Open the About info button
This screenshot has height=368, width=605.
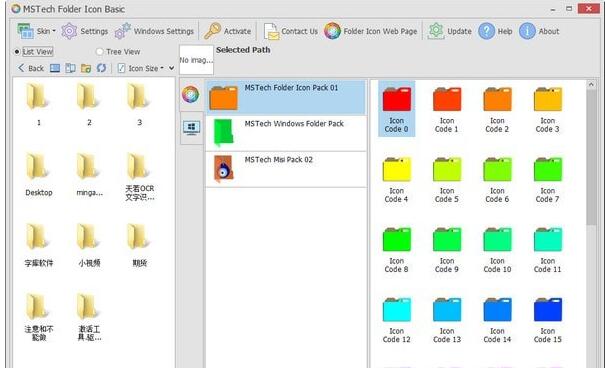click(x=539, y=31)
